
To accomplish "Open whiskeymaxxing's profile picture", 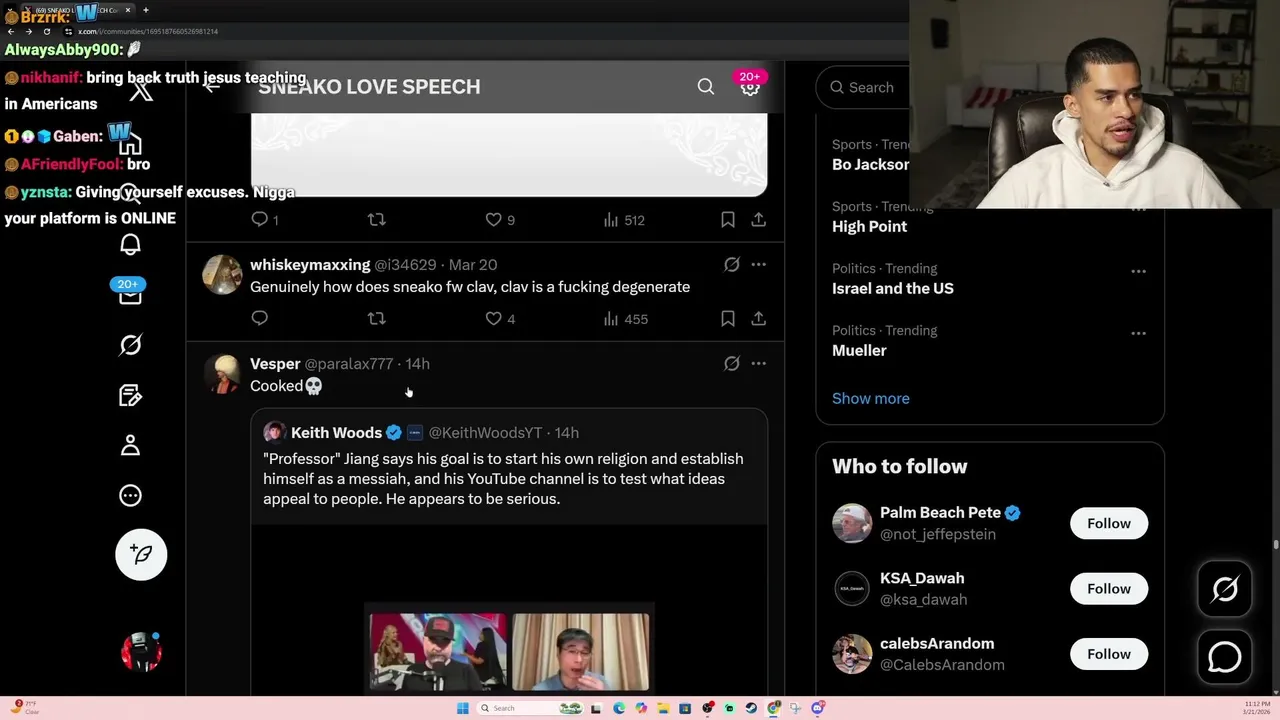I will (222, 274).
